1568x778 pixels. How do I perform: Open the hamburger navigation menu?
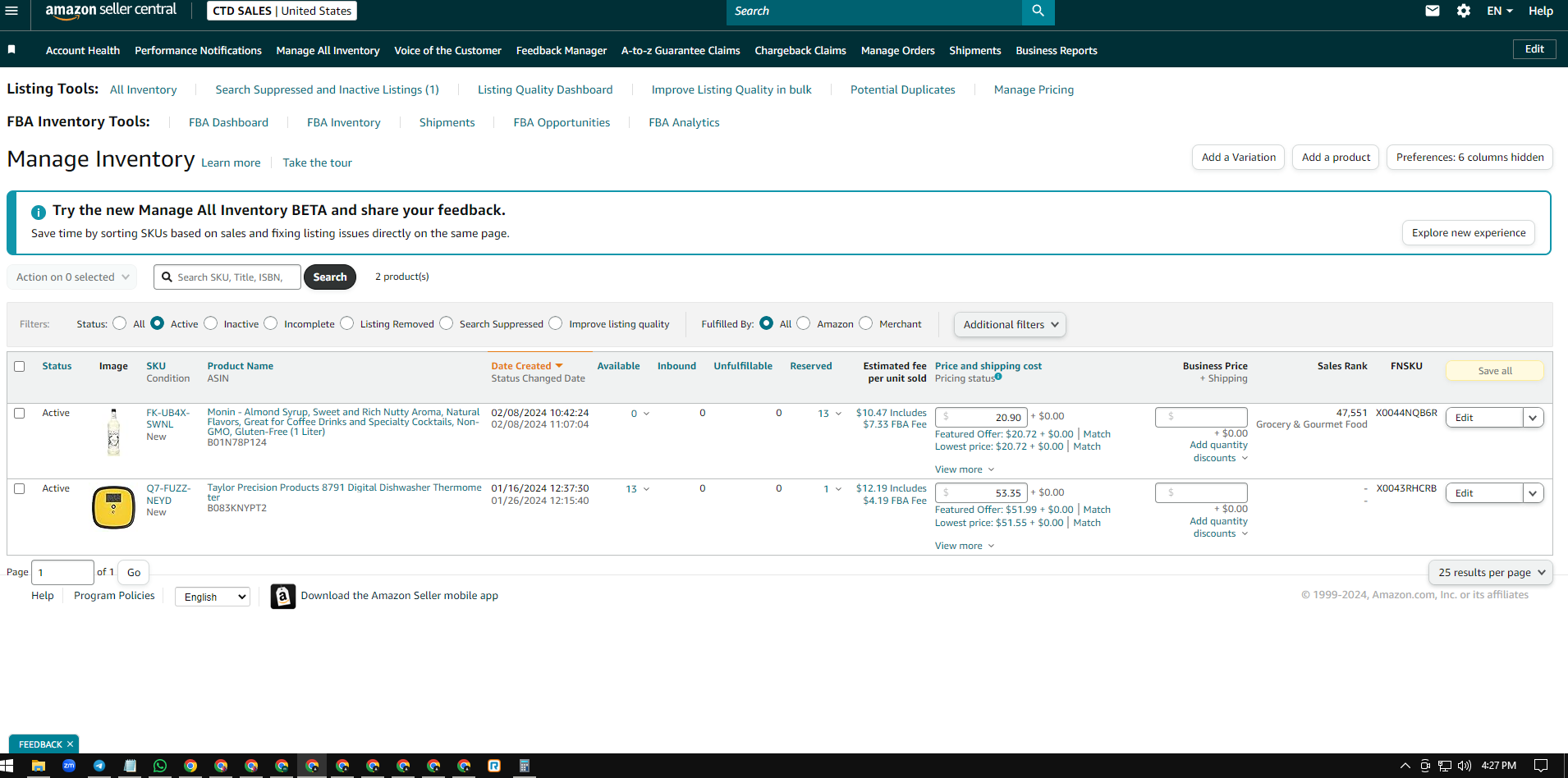click(x=11, y=11)
